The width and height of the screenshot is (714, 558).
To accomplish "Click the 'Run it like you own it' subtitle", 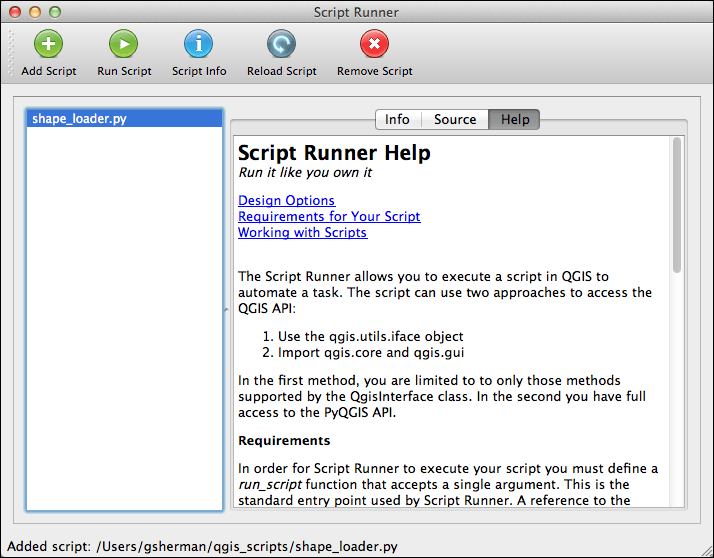I will click(x=305, y=173).
